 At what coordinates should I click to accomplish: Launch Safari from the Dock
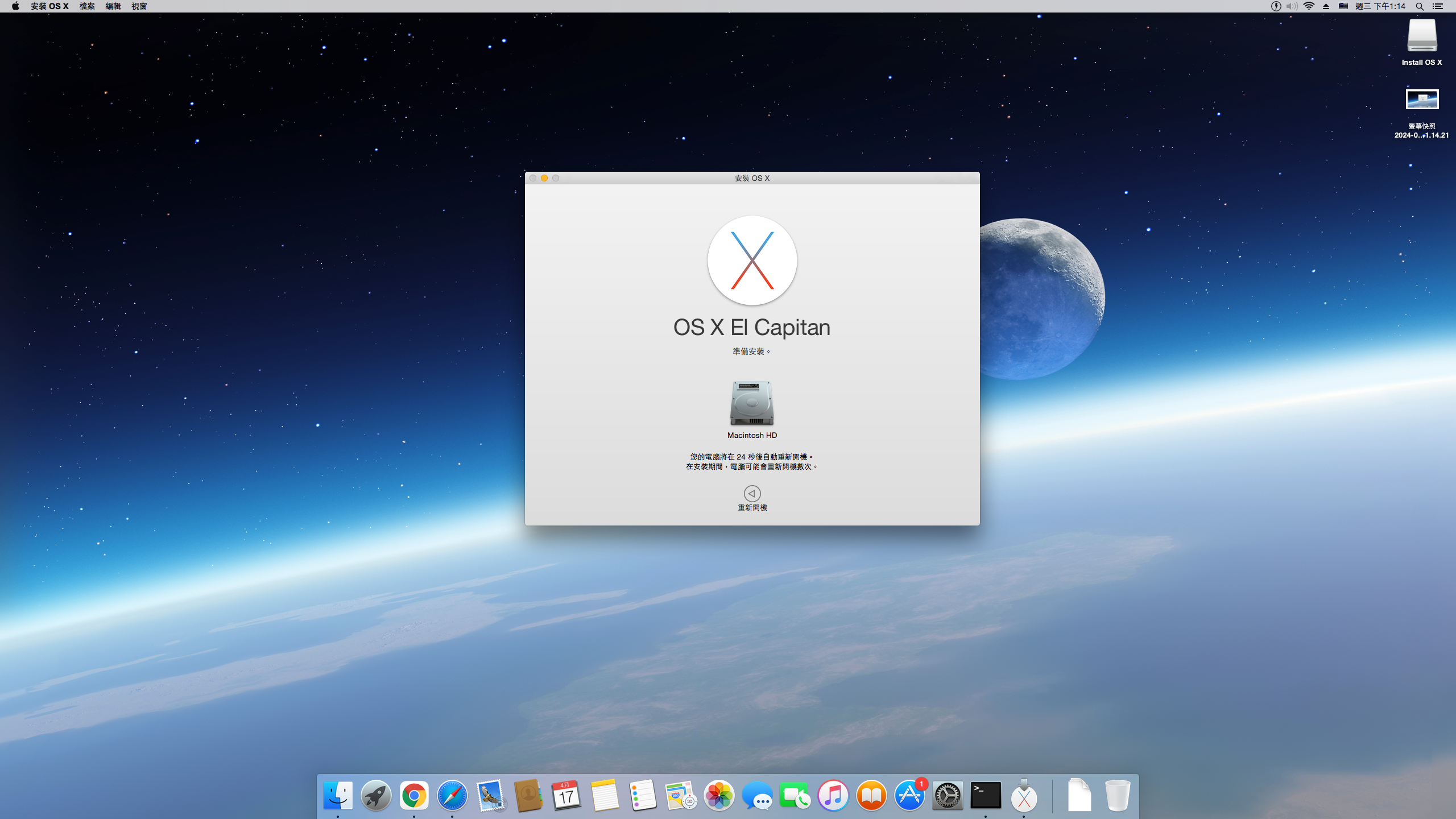click(452, 795)
